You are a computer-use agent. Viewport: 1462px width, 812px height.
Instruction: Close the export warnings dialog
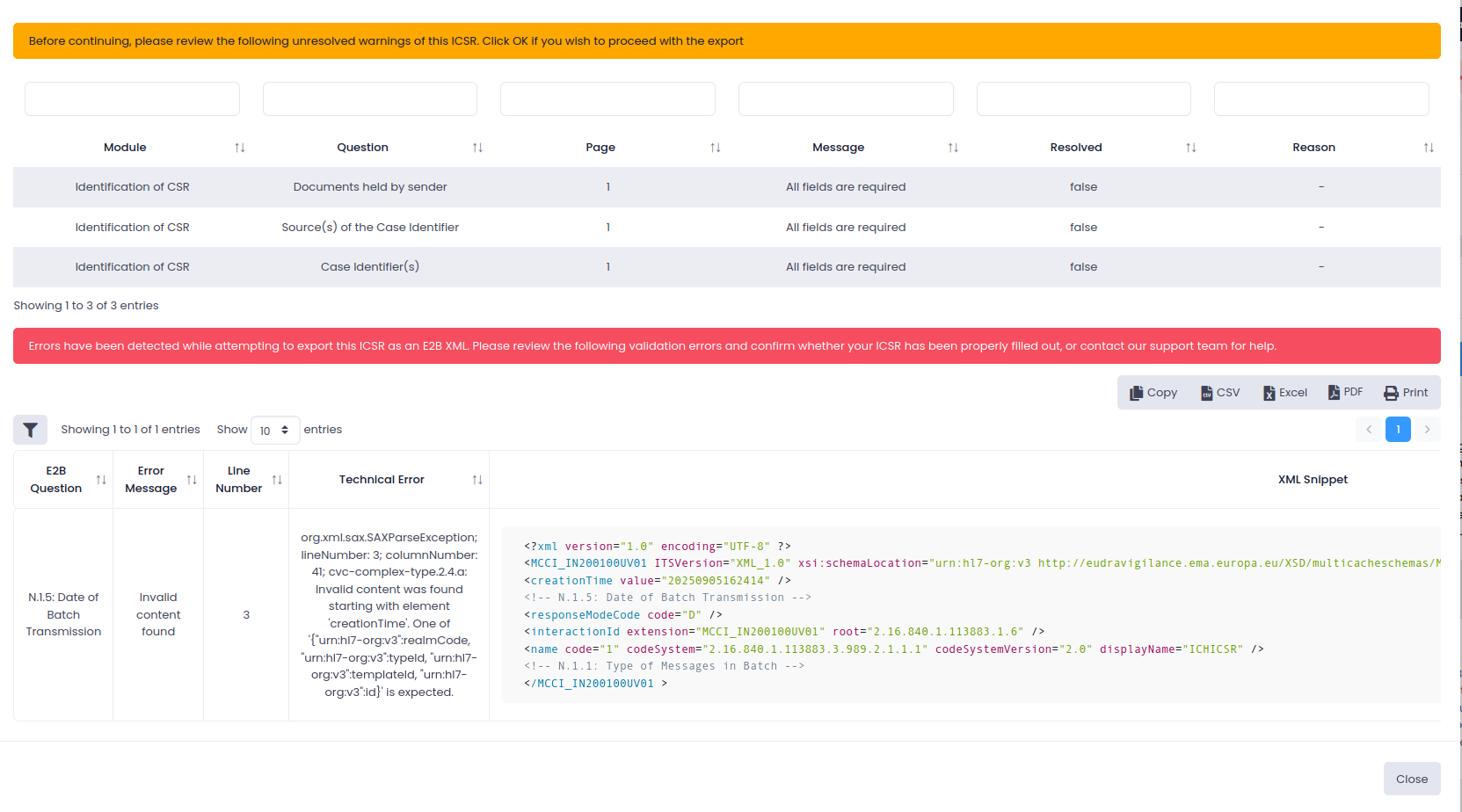point(1411,779)
